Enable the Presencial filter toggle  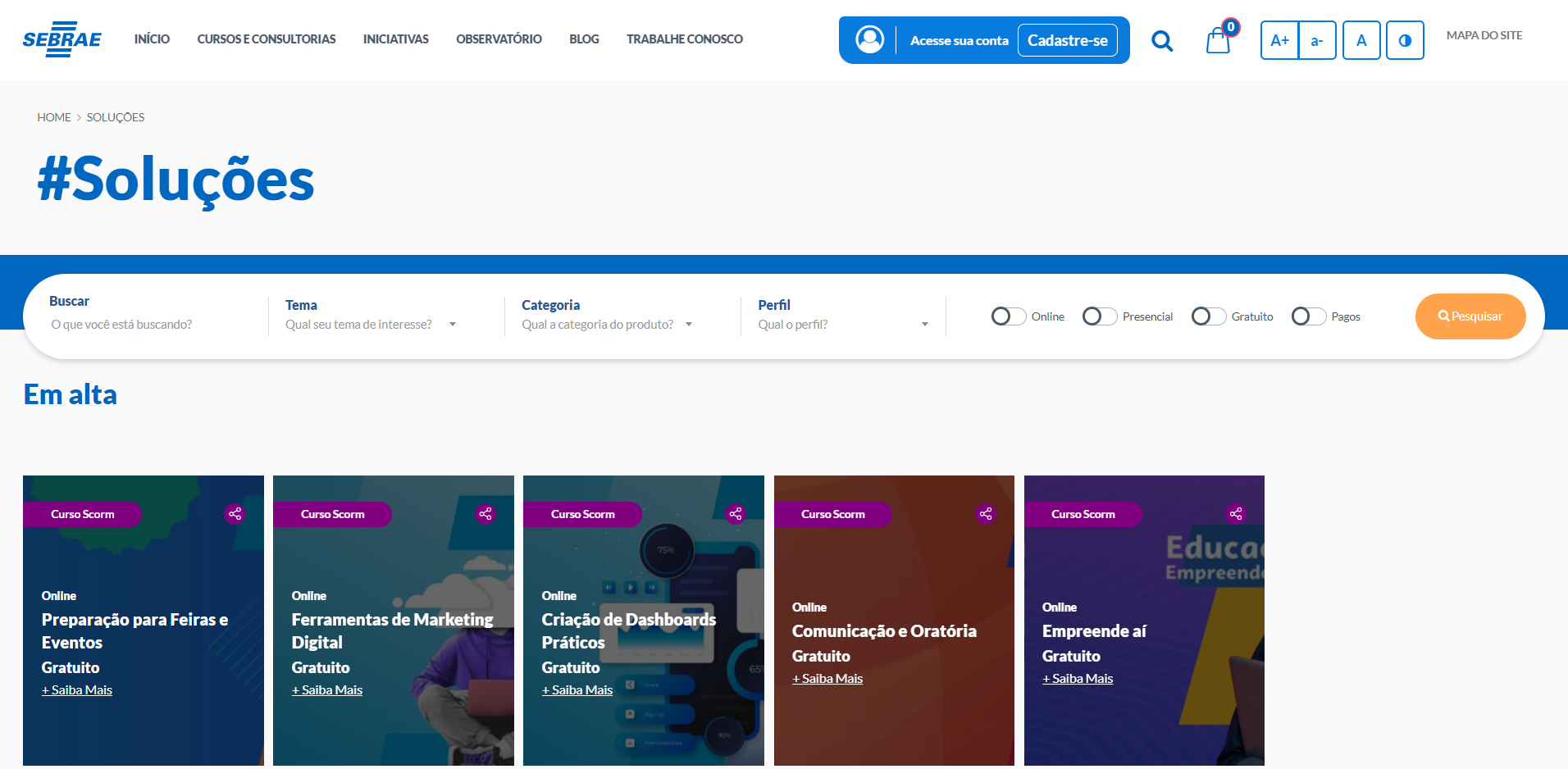1100,316
